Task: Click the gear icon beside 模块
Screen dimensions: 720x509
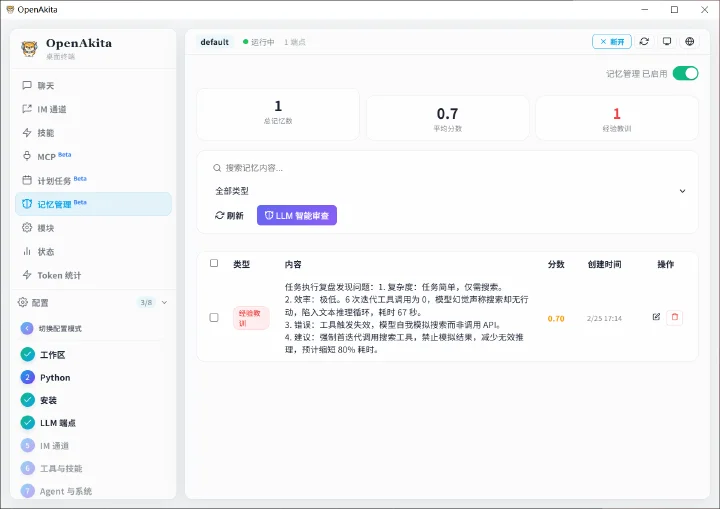Action: tap(27, 227)
